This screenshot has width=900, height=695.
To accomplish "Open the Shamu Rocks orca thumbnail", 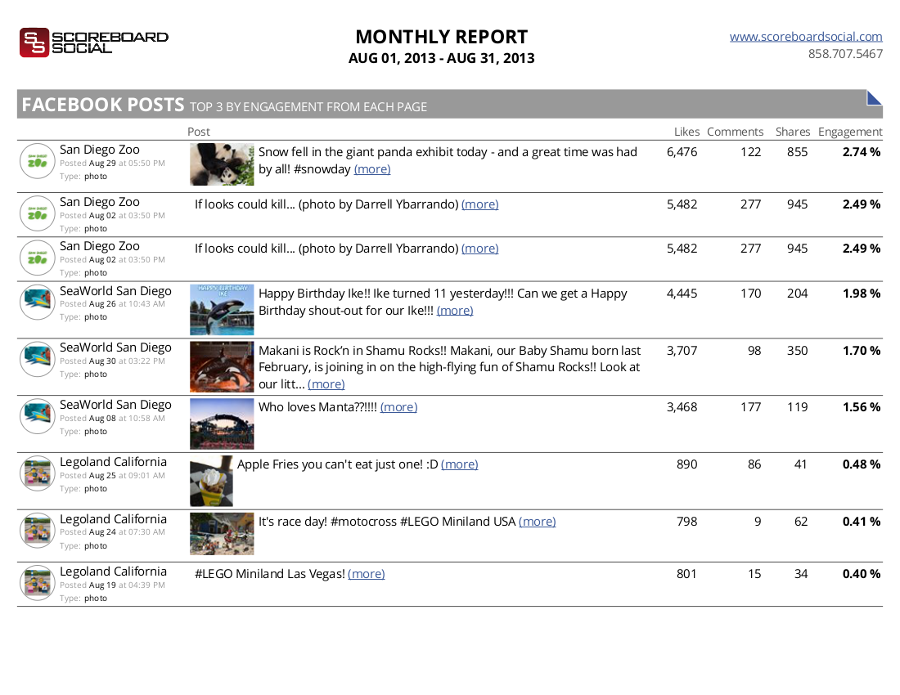I will (x=222, y=367).
